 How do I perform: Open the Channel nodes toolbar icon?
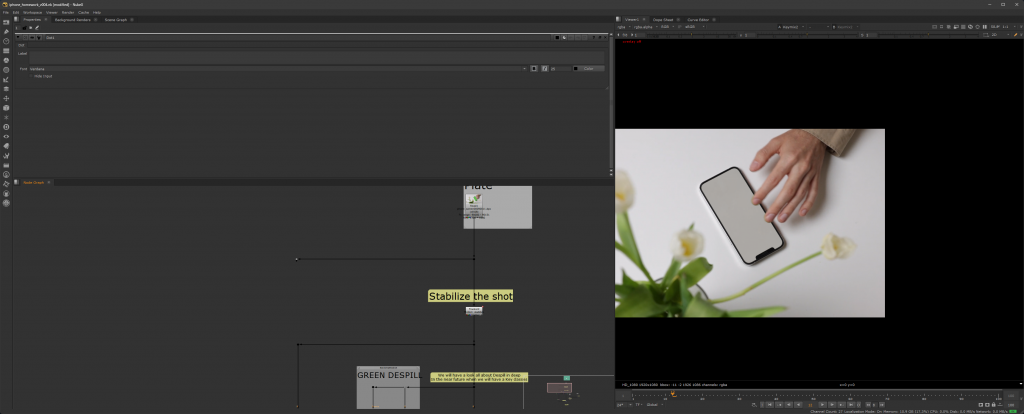pos(6,50)
